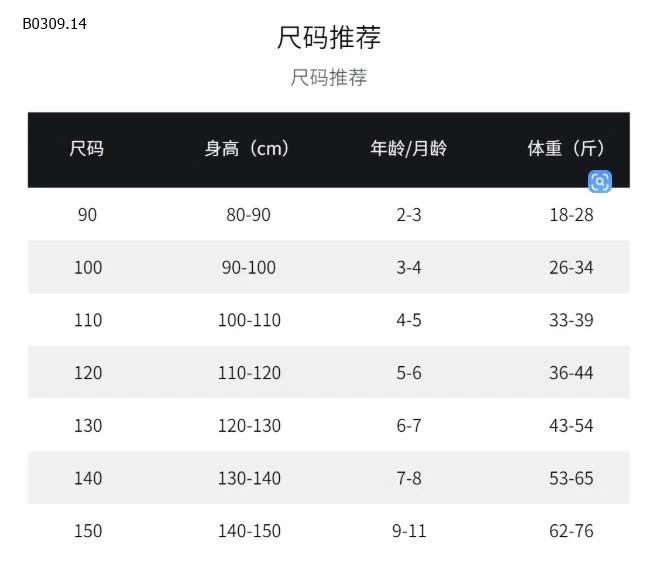Click the 18-28 weight cell
661x576 pixels.
pyautogui.click(x=571, y=215)
